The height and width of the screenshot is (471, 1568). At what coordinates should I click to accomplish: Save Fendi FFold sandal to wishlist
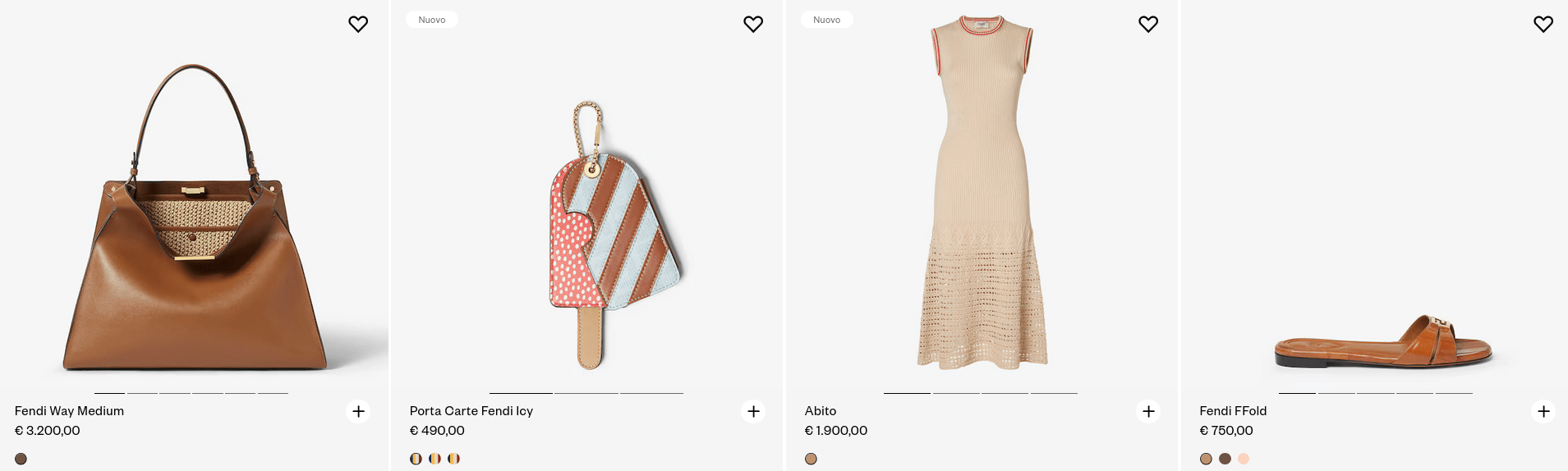1543,25
